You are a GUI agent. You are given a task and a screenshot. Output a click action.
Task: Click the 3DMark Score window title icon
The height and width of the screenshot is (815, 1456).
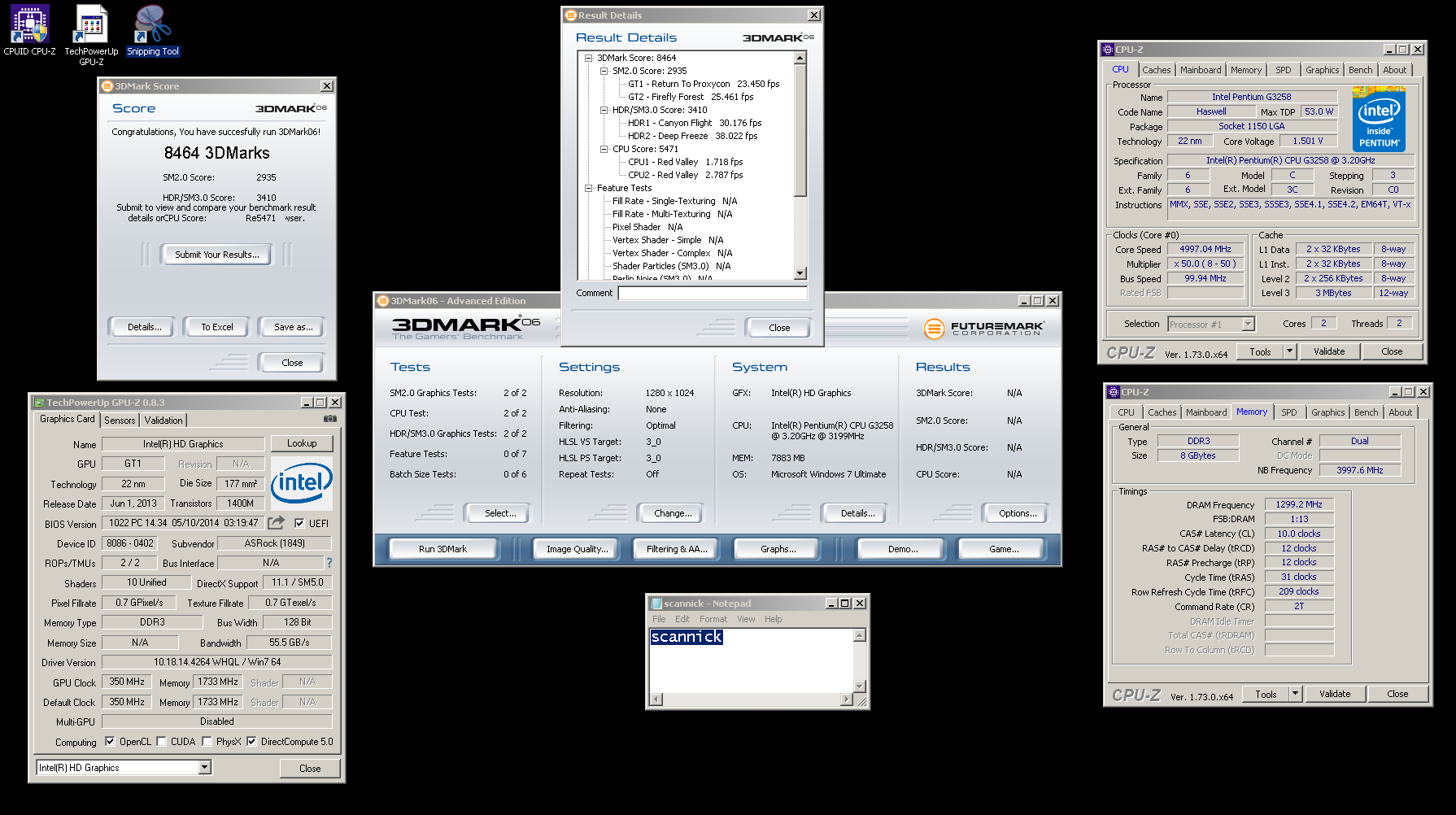[107, 86]
